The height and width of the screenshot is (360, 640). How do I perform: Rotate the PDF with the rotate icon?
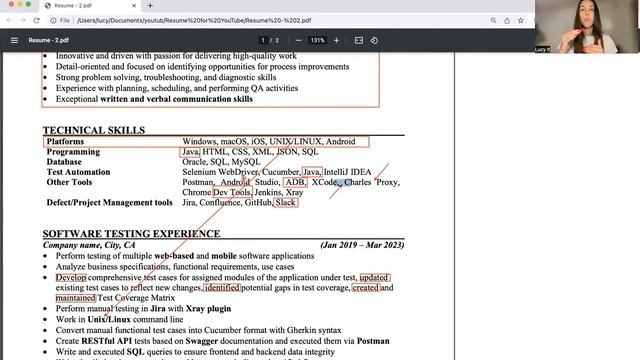374,40
